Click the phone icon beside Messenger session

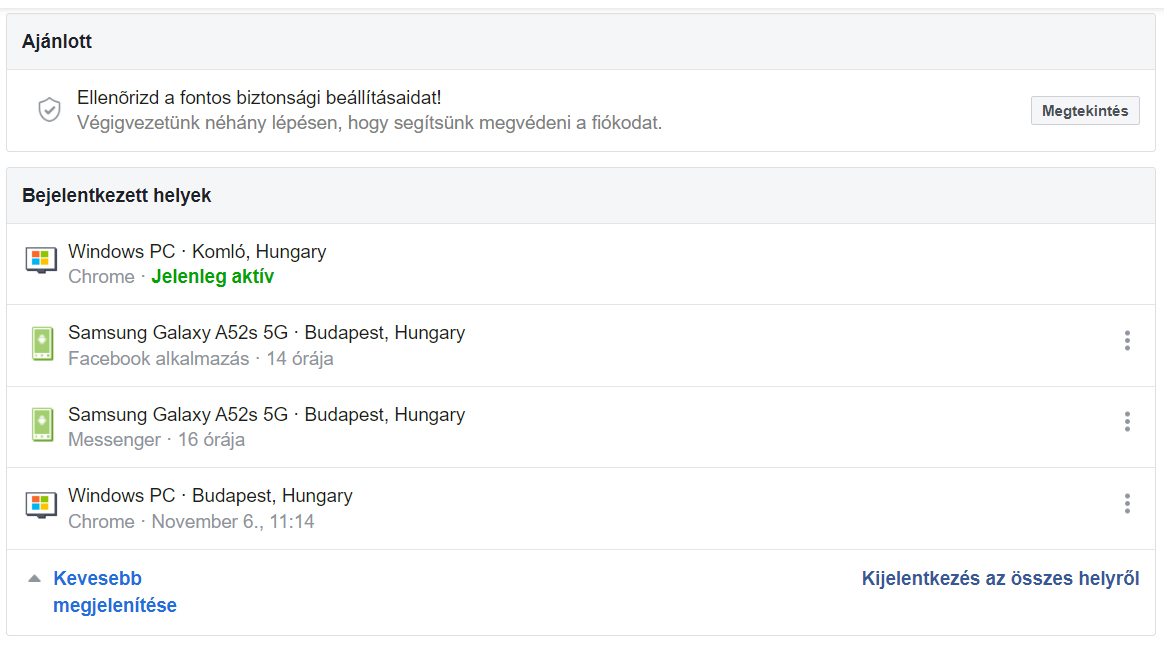coord(42,425)
